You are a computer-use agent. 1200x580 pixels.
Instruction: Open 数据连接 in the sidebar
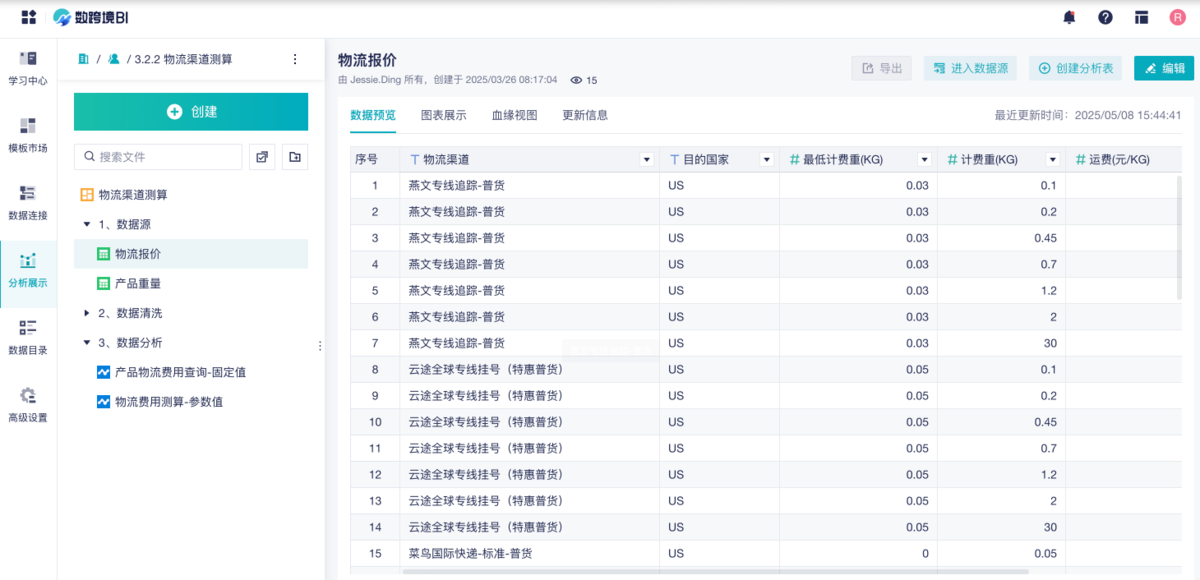[28, 201]
